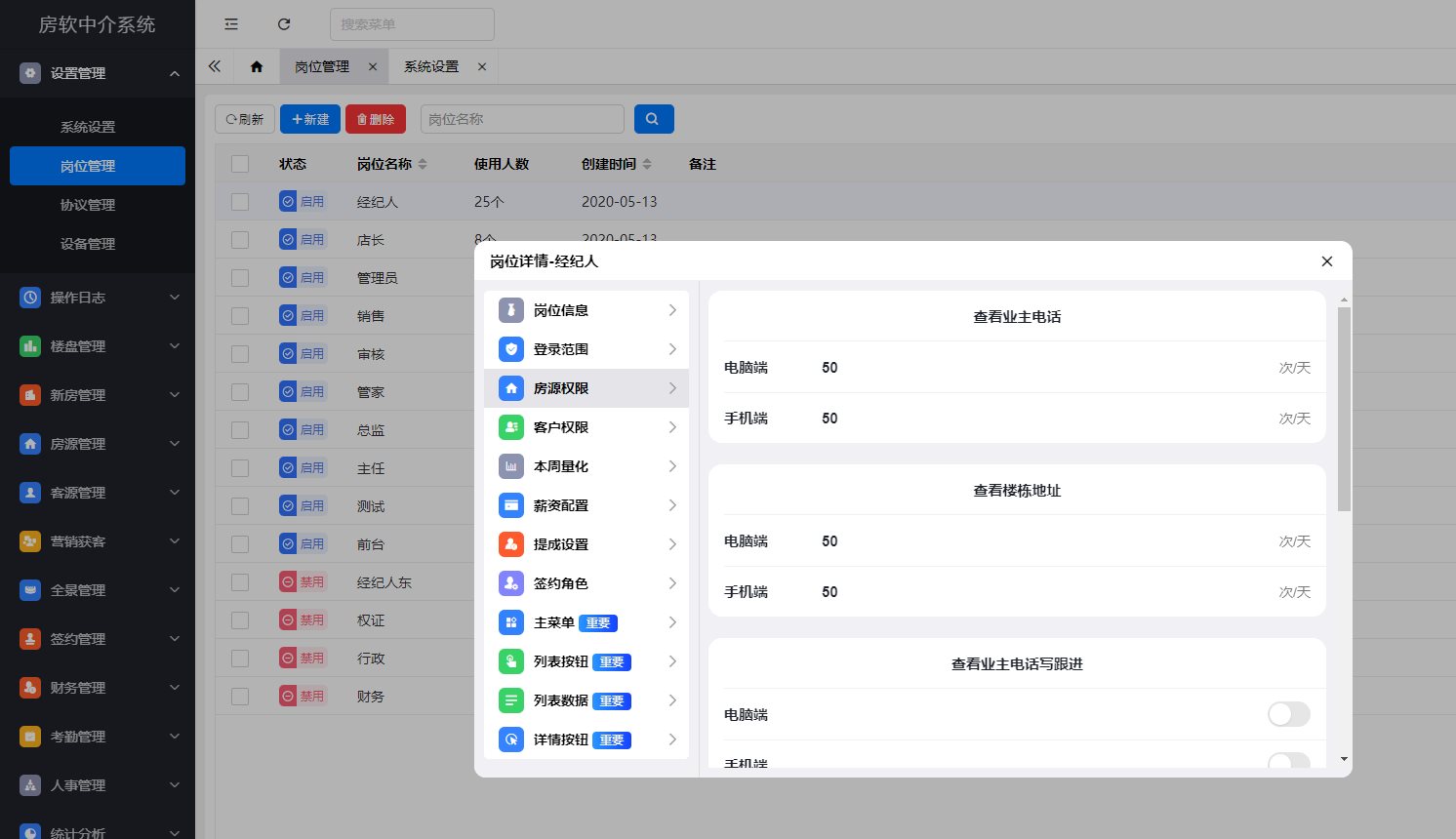Expand the 人事管理 sidebar chevron
Image resolution: width=1456 pixels, height=839 pixels.
point(175,785)
